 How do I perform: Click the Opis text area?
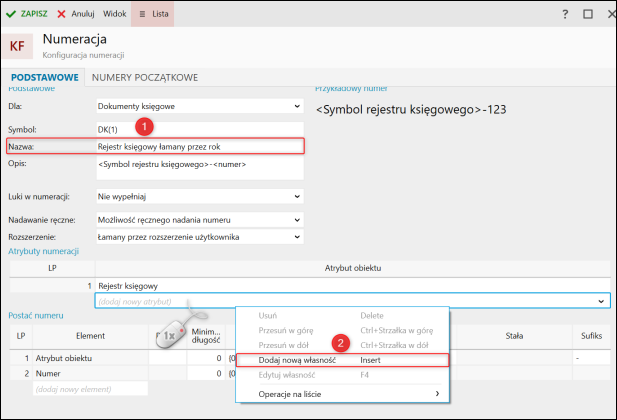pos(200,168)
